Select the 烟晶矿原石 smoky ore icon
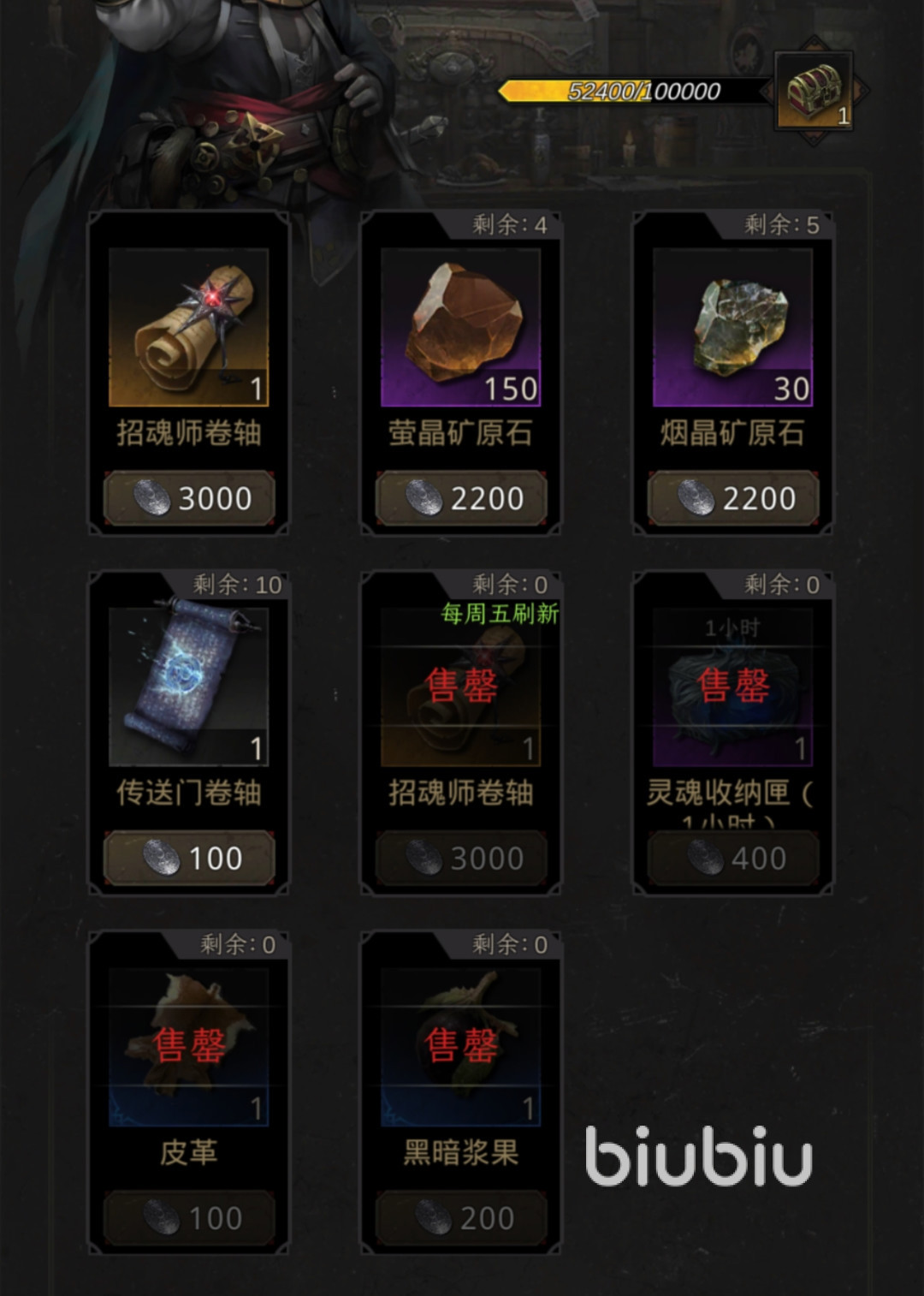The width and height of the screenshot is (924, 1296). (732, 327)
